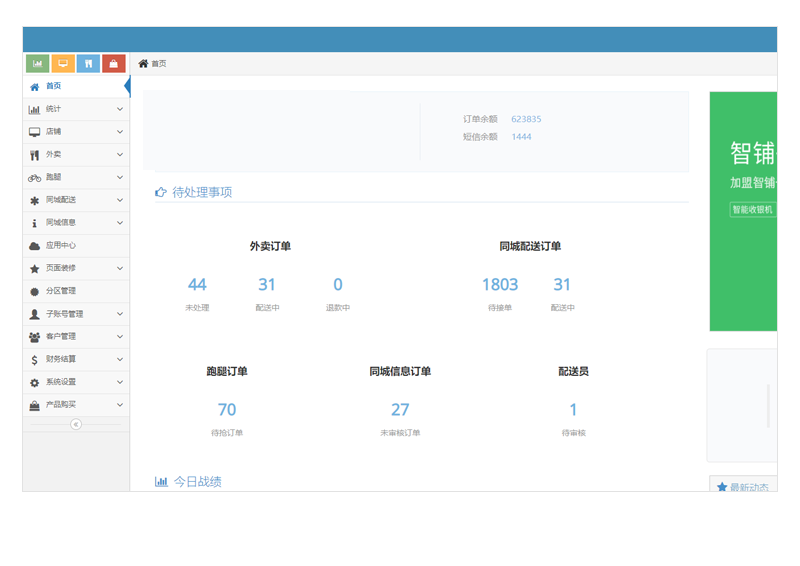Click the 最新动态 panel heading
The width and height of the screenshot is (800, 566).
point(749,487)
